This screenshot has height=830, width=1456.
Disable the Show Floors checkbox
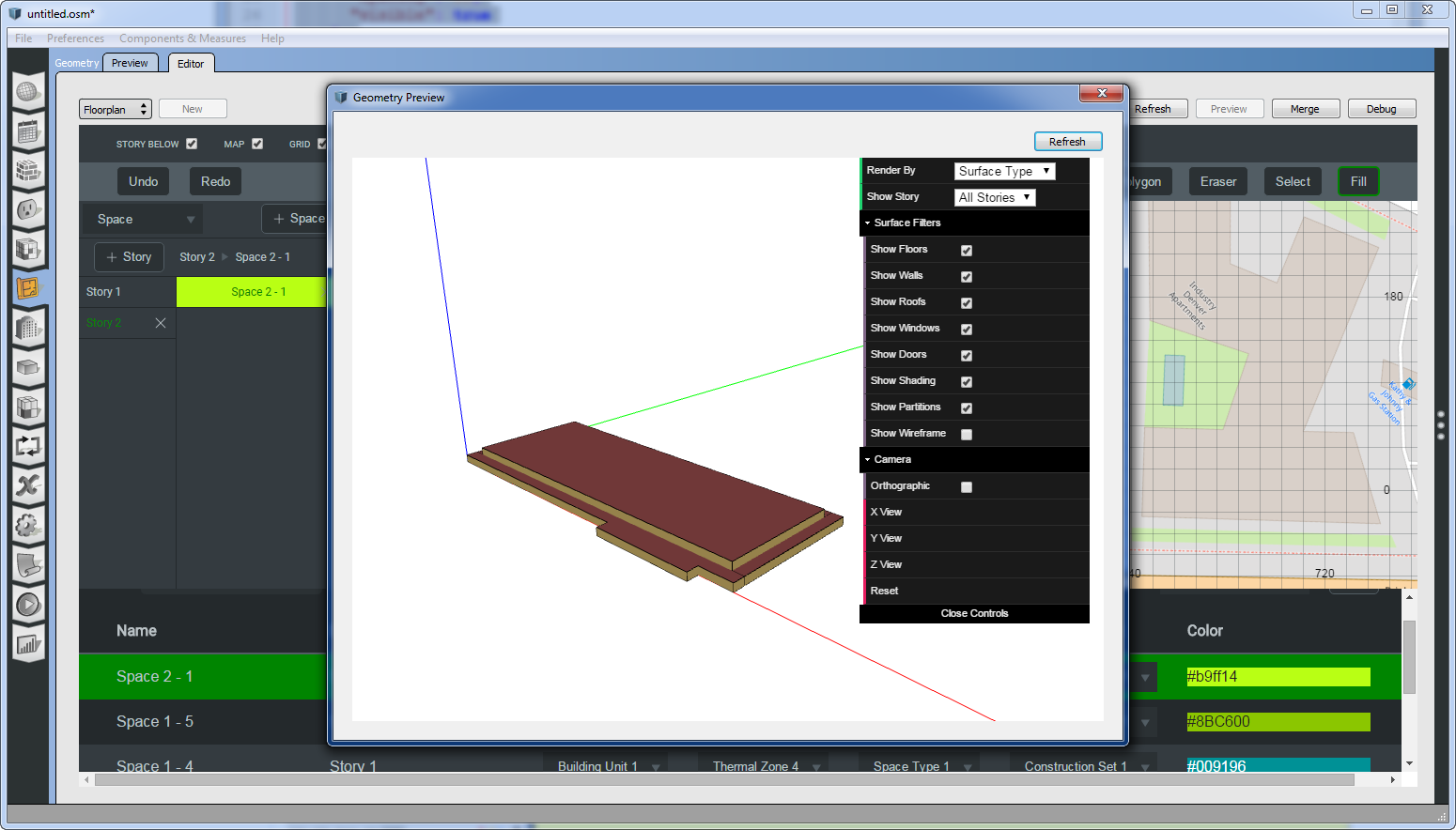tap(967, 250)
